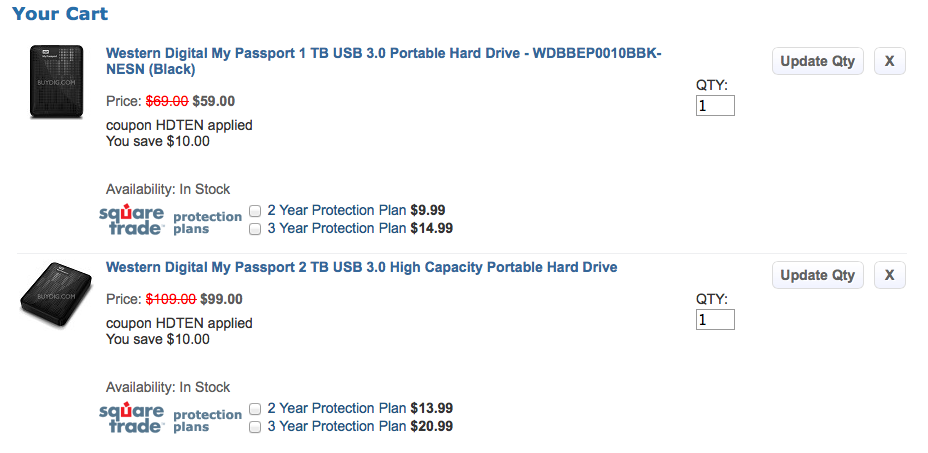Enable the $20.99 3 Year Protection Plan

pyautogui.click(x=255, y=427)
